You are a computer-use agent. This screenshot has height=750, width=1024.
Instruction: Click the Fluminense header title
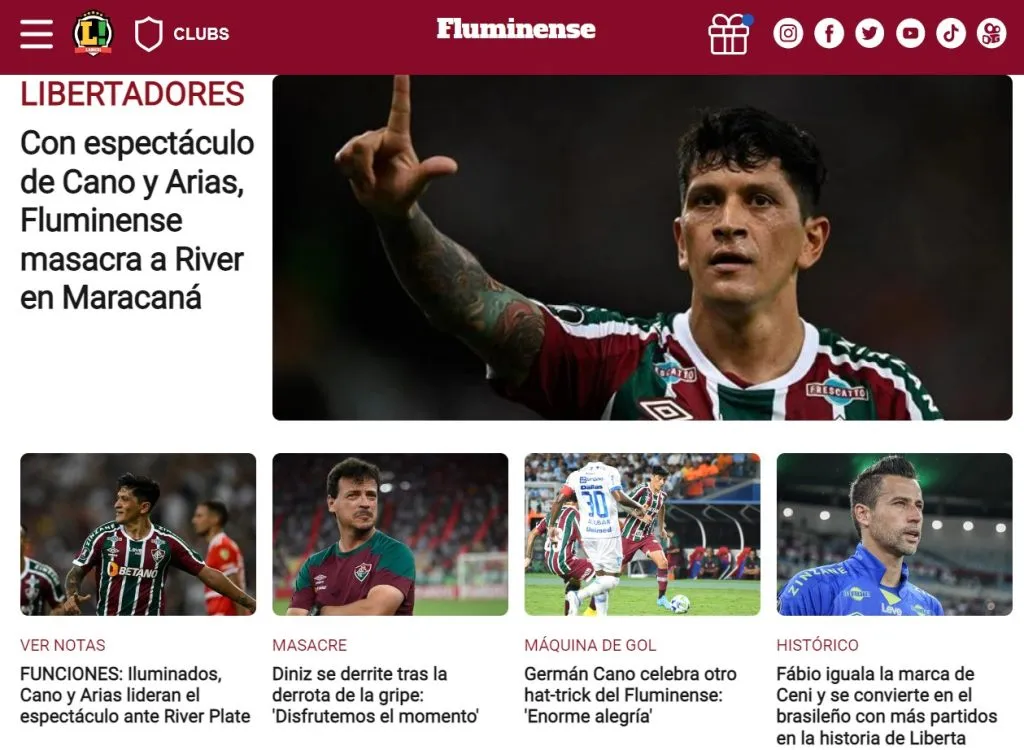pos(516,29)
